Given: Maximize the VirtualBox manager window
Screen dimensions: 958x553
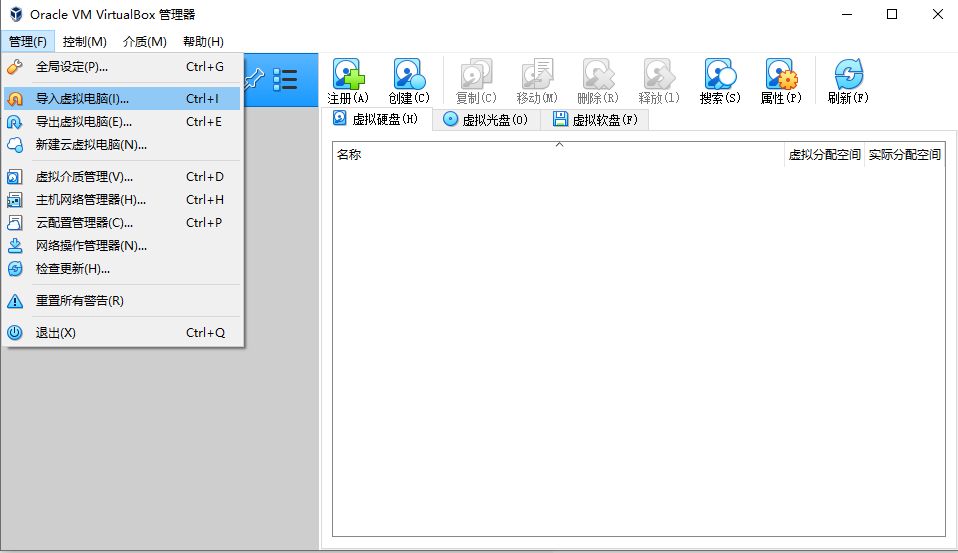Looking at the screenshot, I should [x=892, y=14].
